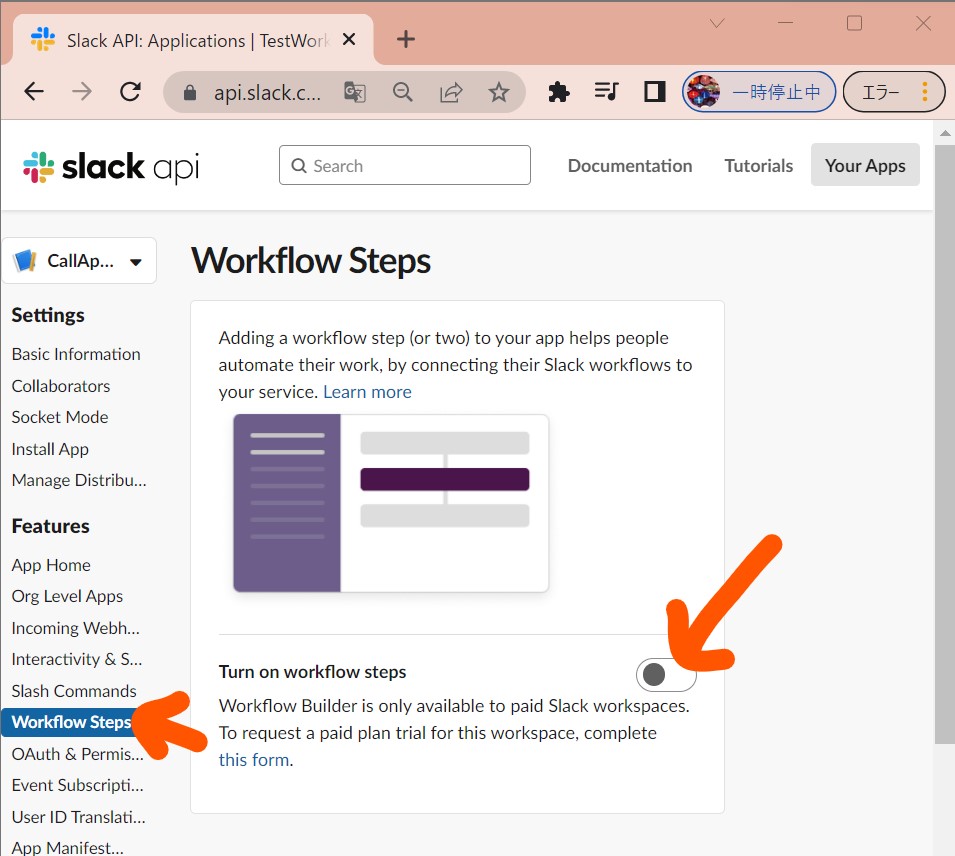
Task: Open Interactivity & Shortcuts page
Action: coord(77,659)
